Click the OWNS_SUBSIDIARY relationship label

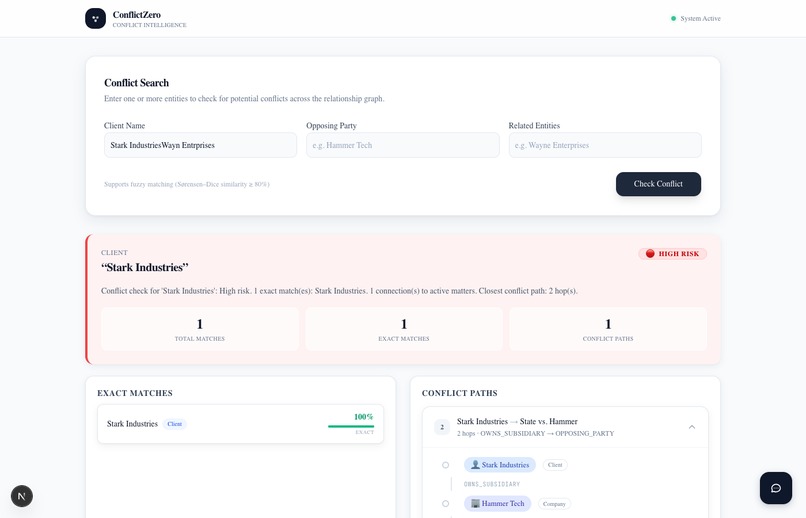click(492, 484)
